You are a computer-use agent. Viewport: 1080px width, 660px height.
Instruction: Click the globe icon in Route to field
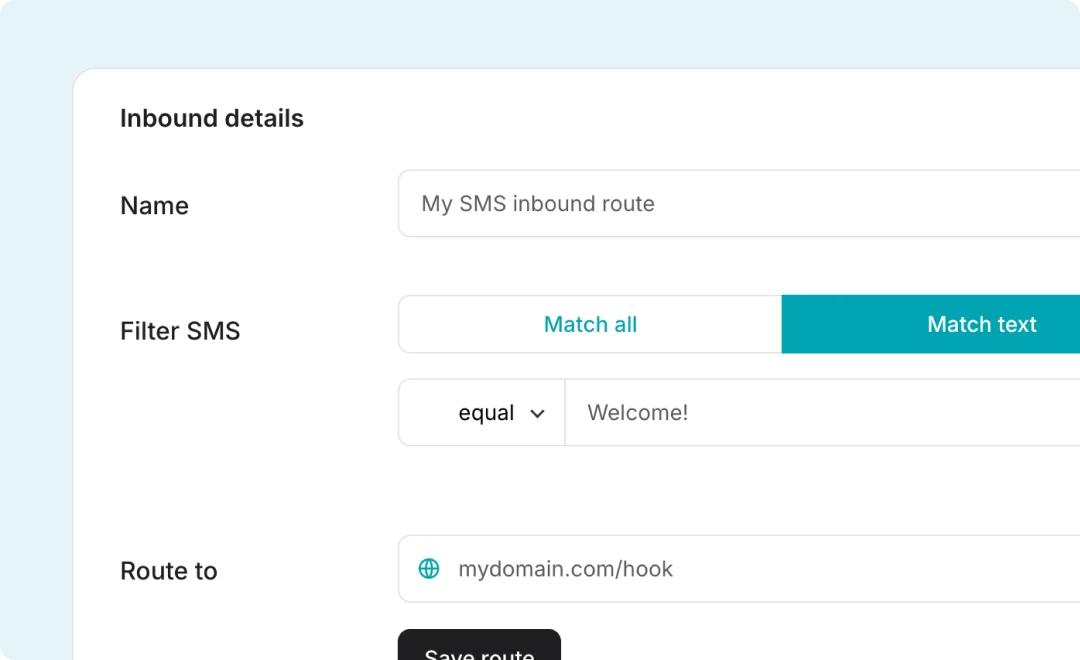click(428, 569)
